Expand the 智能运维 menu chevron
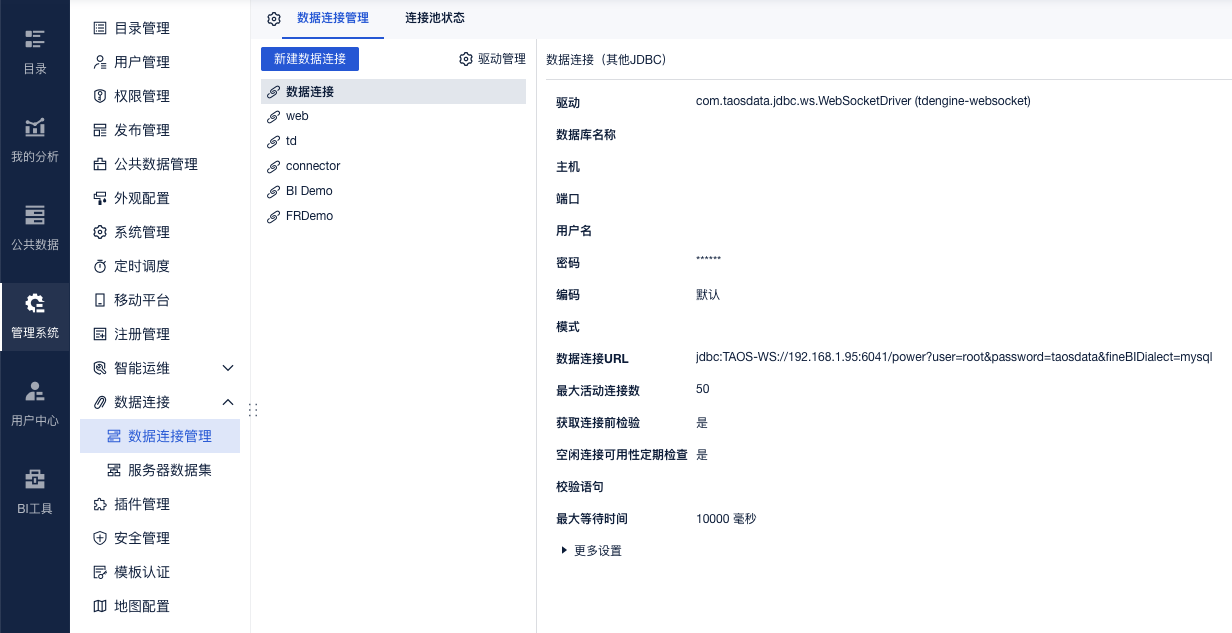1232x633 pixels. pyautogui.click(x=228, y=368)
